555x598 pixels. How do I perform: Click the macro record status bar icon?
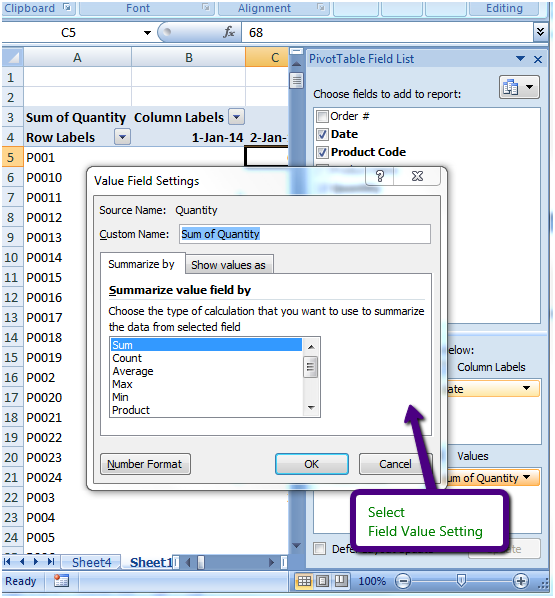tap(61, 581)
